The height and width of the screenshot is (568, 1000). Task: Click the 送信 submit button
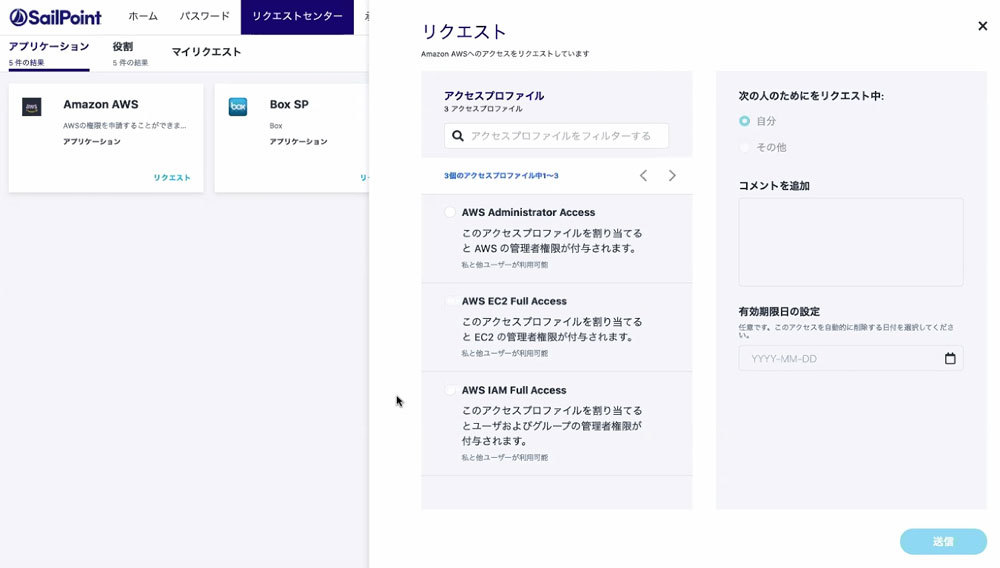click(x=942, y=541)
